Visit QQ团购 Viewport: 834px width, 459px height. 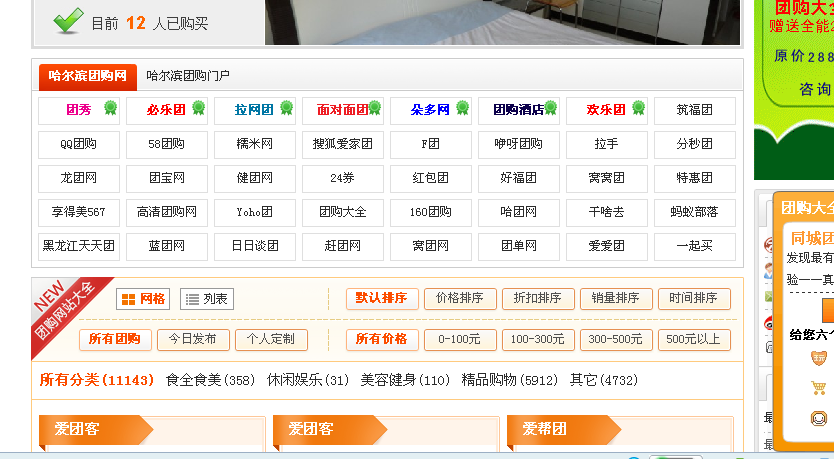(79, 144)
